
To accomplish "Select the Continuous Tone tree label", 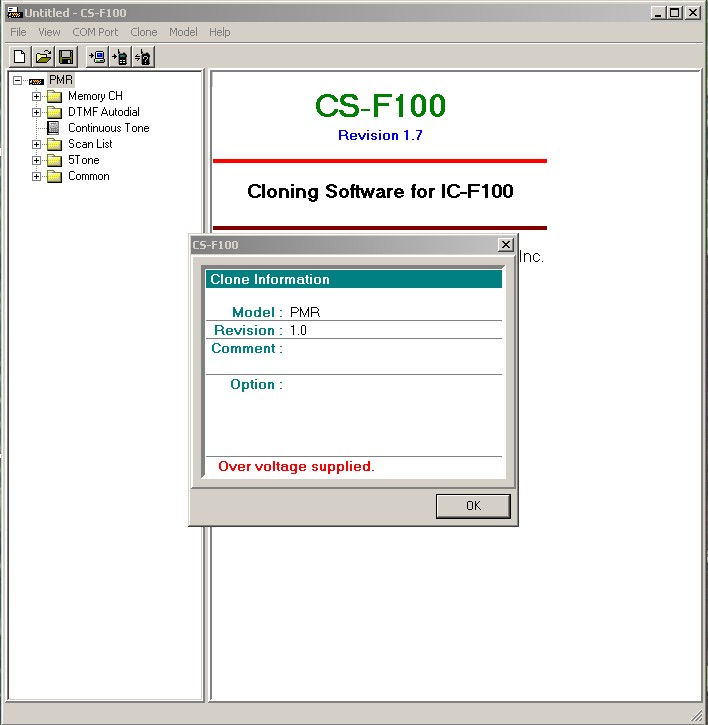I will coord(109,128).
